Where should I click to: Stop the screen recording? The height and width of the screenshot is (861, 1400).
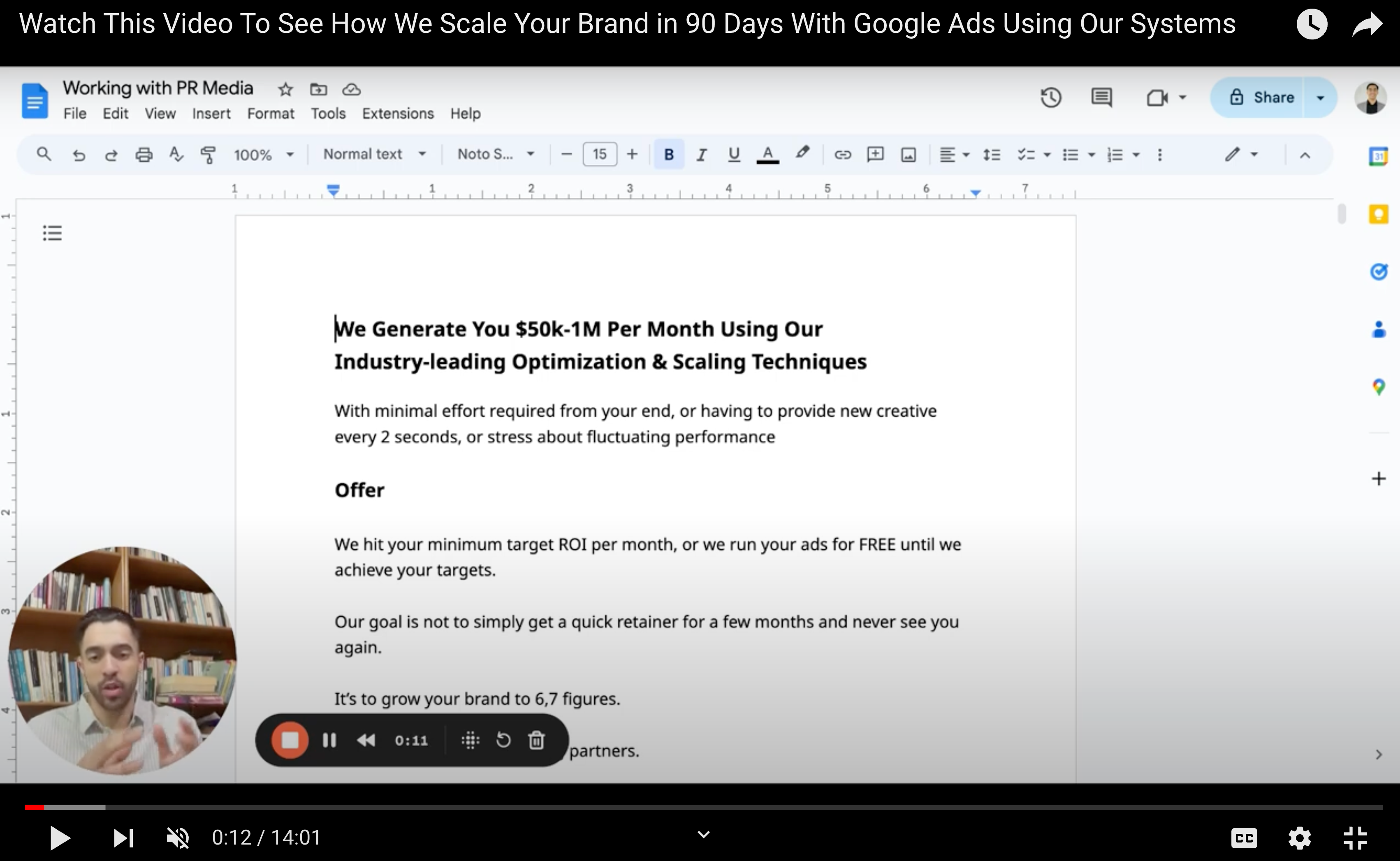coord(290,740)
